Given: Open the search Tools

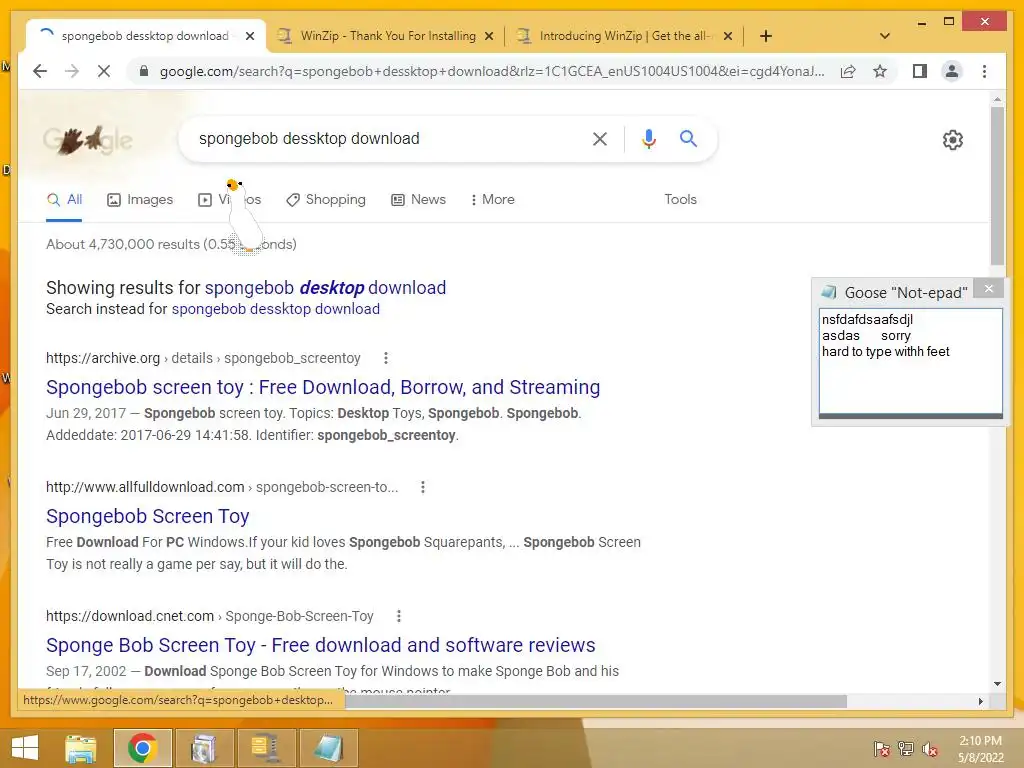Looking at the screenshot, I should click(680, 200).
